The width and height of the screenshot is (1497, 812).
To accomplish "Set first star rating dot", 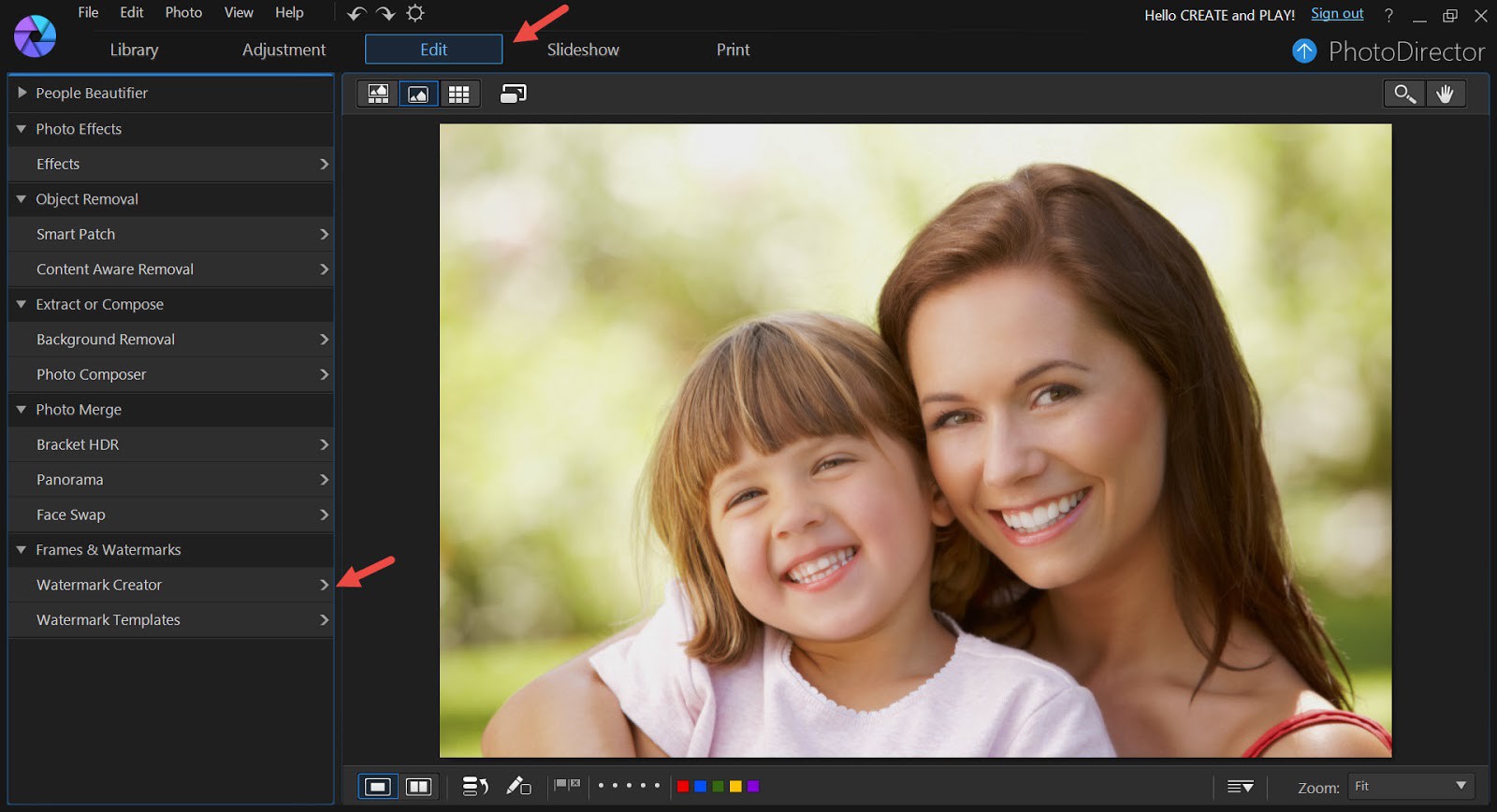I will pos(601,786).
